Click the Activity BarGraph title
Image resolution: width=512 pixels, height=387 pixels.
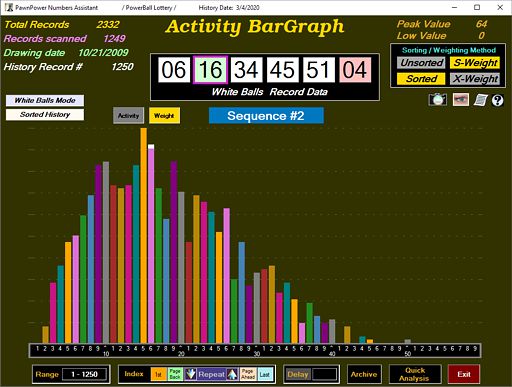click(255, 27)
